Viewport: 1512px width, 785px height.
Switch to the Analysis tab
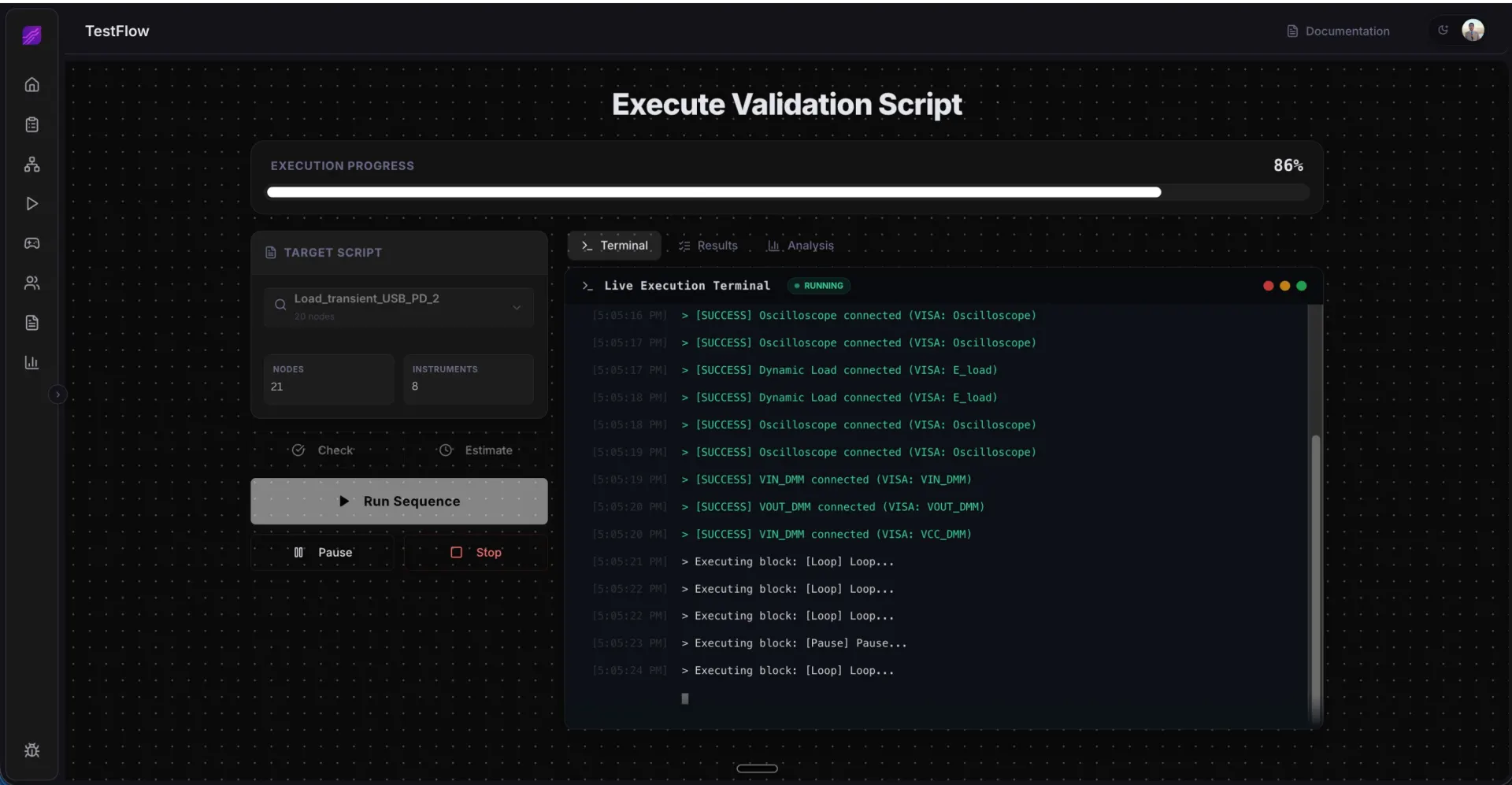tap(800, 246)
